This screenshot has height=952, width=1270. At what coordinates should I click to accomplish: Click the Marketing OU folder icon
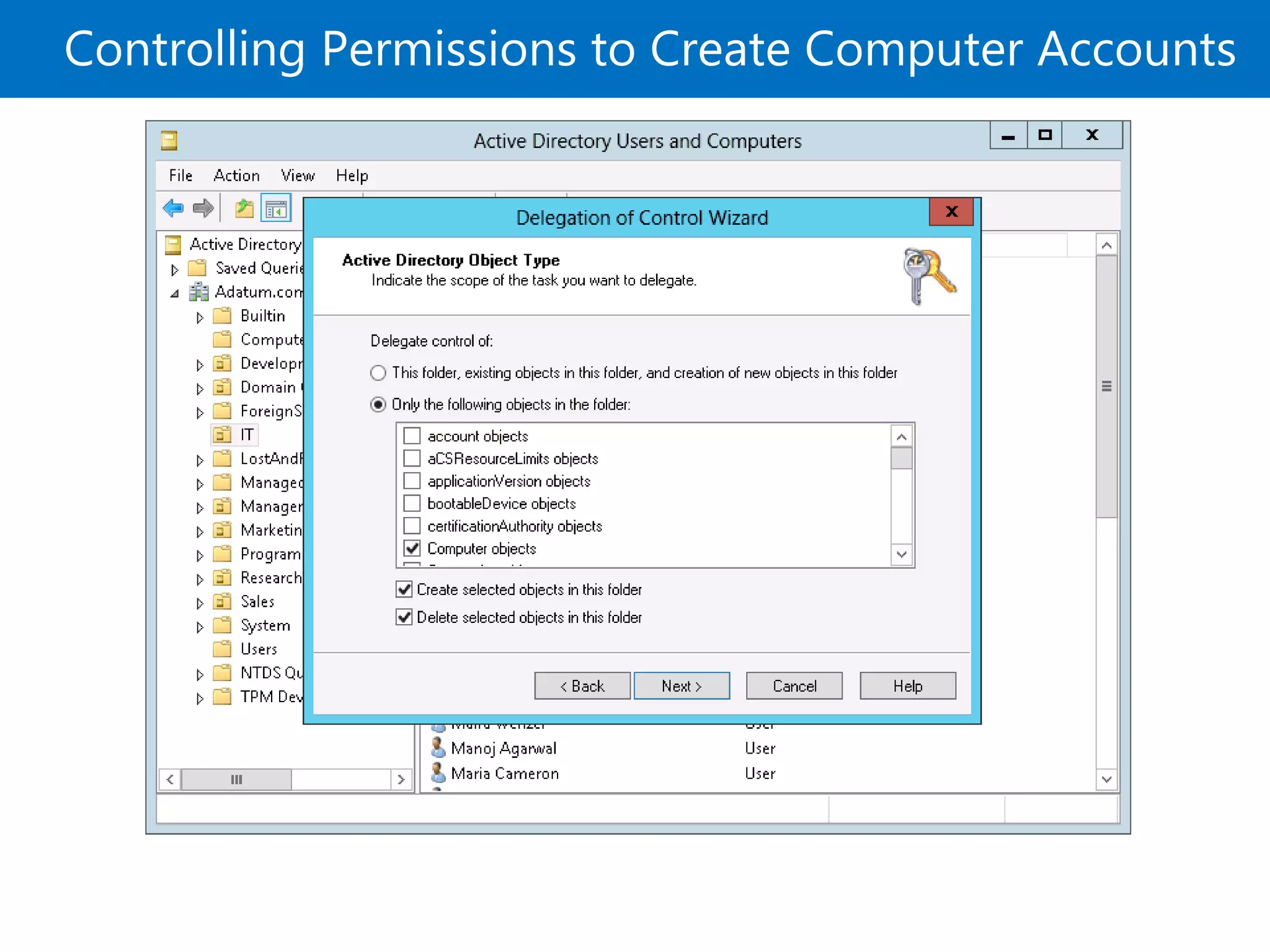[222, 530]
